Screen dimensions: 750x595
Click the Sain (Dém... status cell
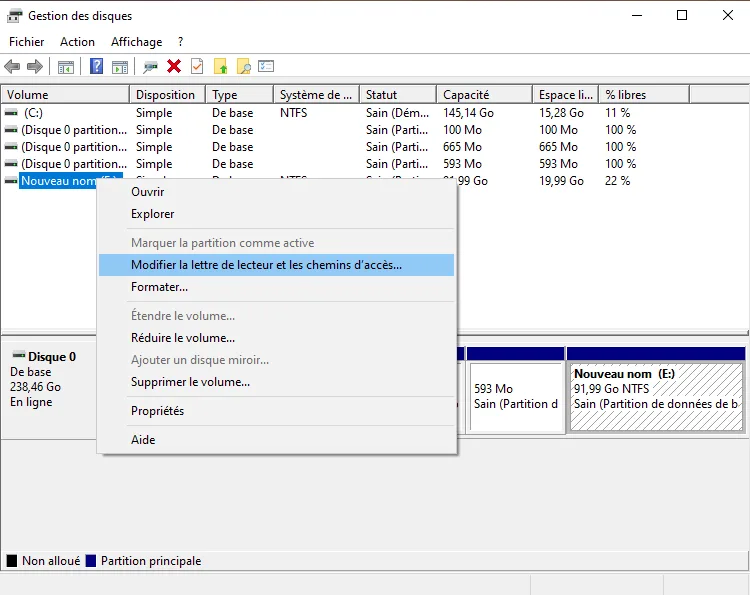point(397,113)
